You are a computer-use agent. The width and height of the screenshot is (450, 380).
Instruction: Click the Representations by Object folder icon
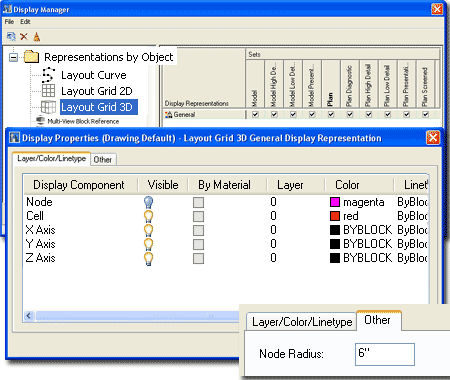tap(32, 57)
